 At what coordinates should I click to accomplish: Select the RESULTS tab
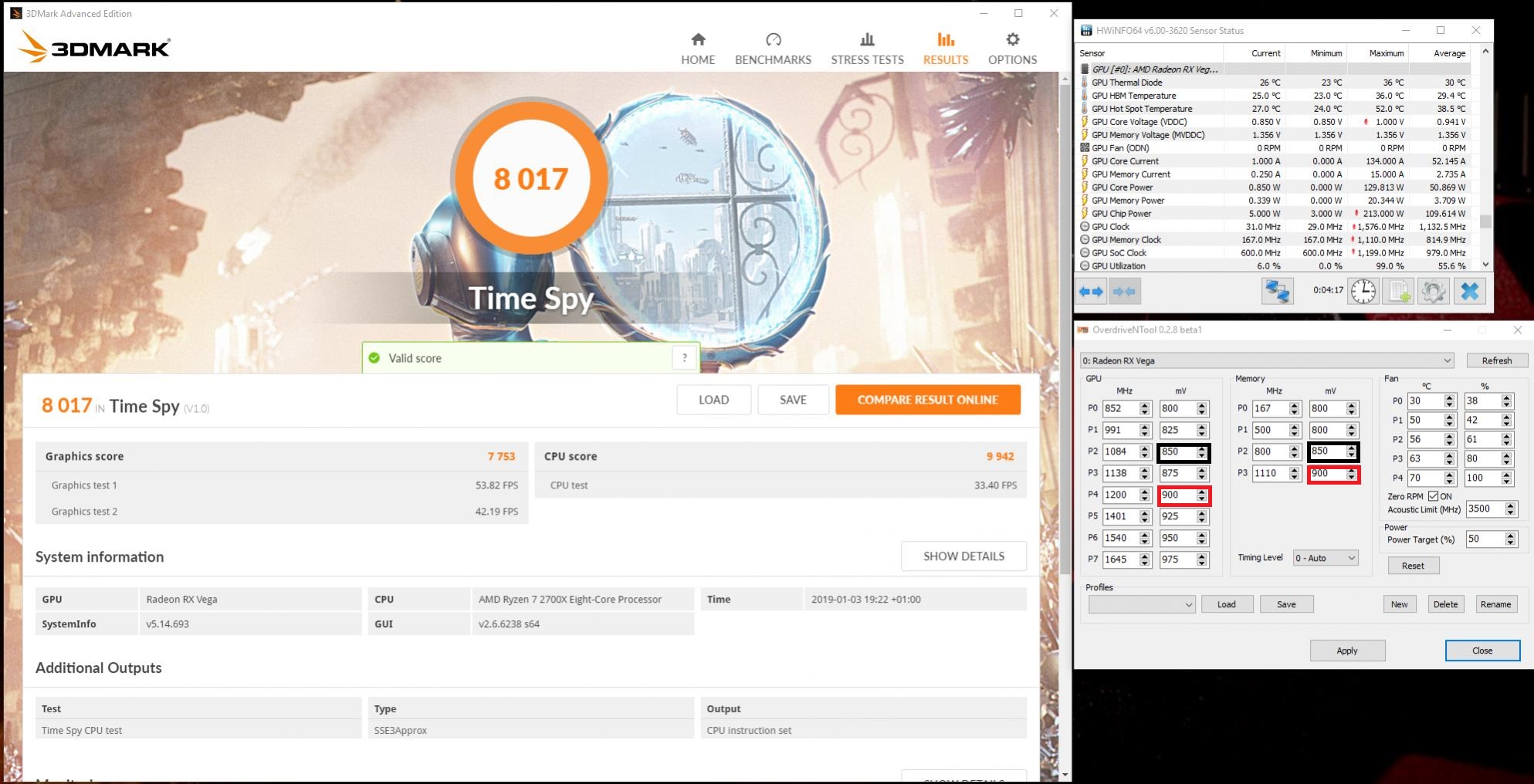[946, 49]
